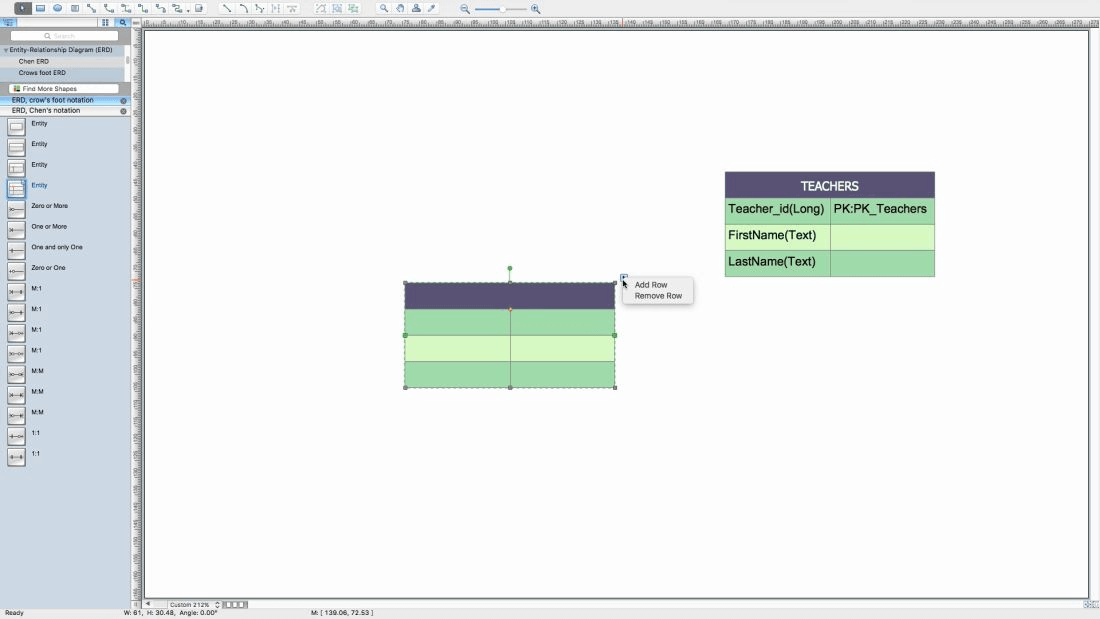Open the Custom 212% zoom dropdown
The height and width of the screenshot is (619, 1100).
click(194, 604)
